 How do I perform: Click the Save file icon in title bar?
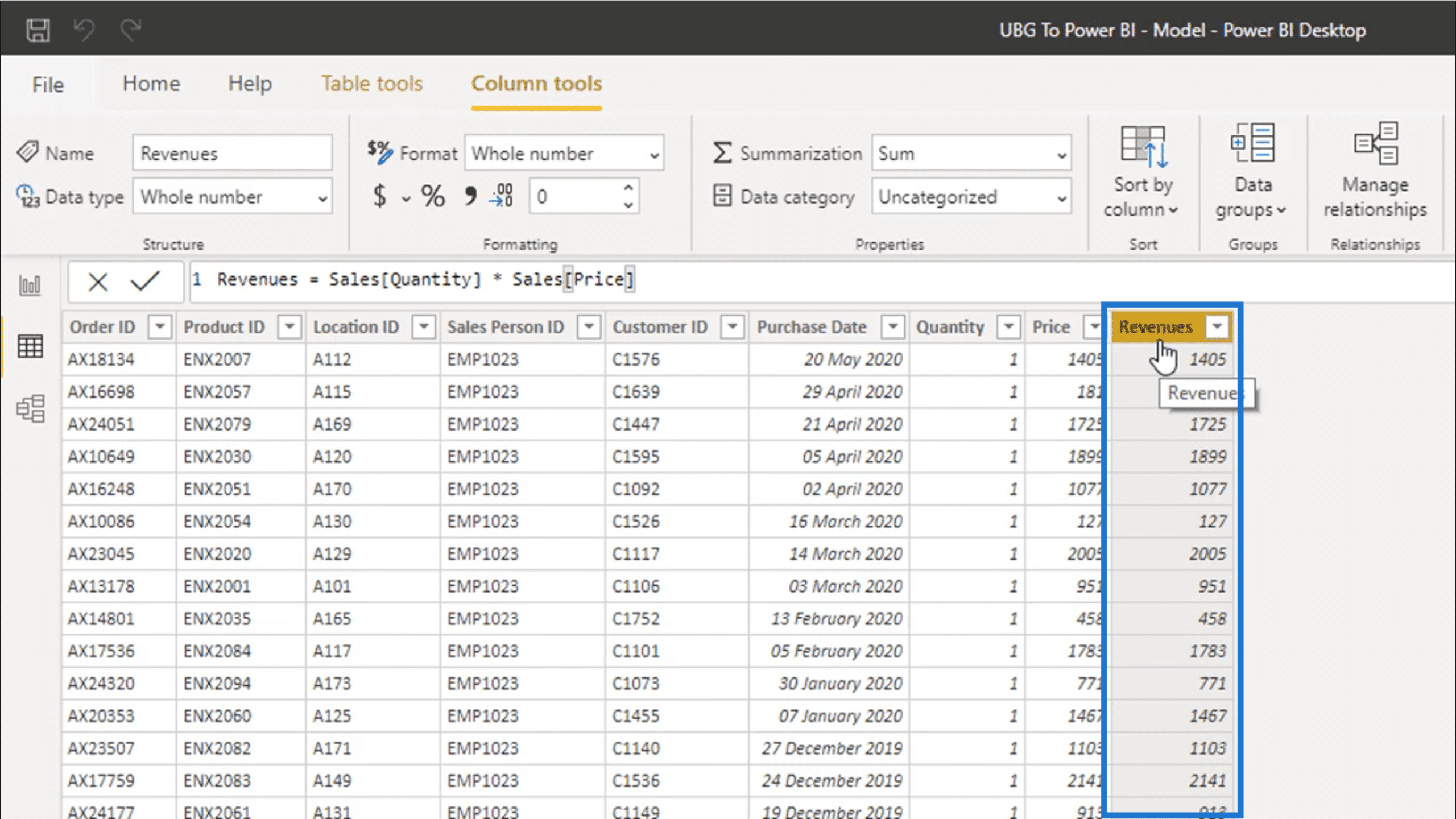(37, 29)
